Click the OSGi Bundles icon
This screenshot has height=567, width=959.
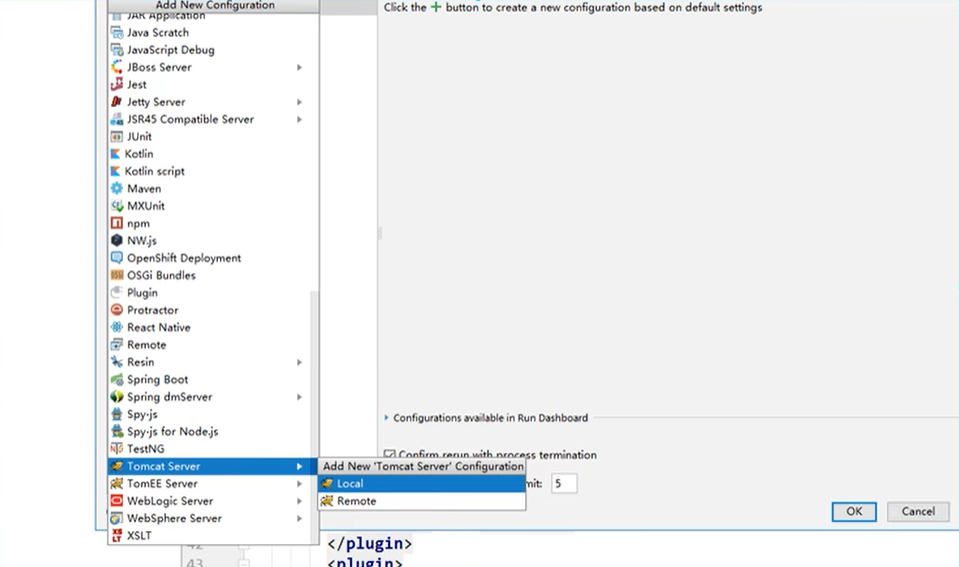(x=117, y=275)
